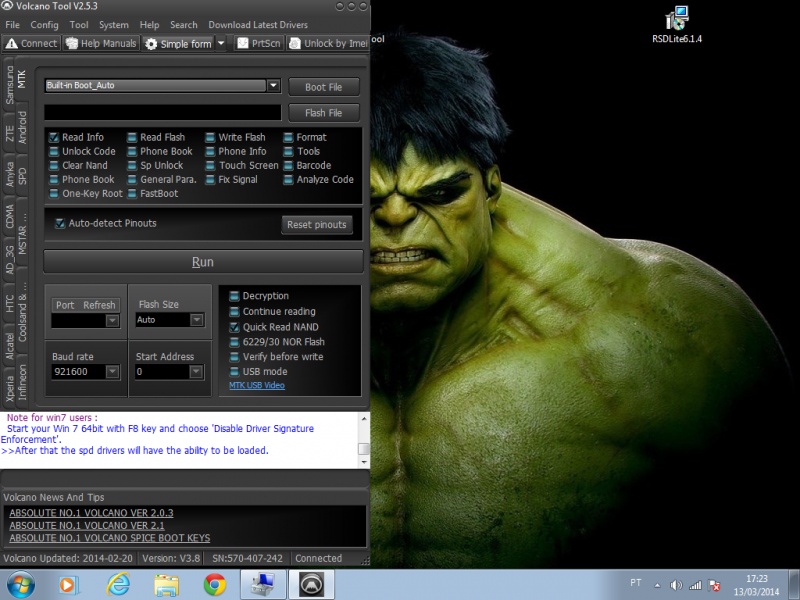Enable Write Flash checkbox

pos(210,137)
